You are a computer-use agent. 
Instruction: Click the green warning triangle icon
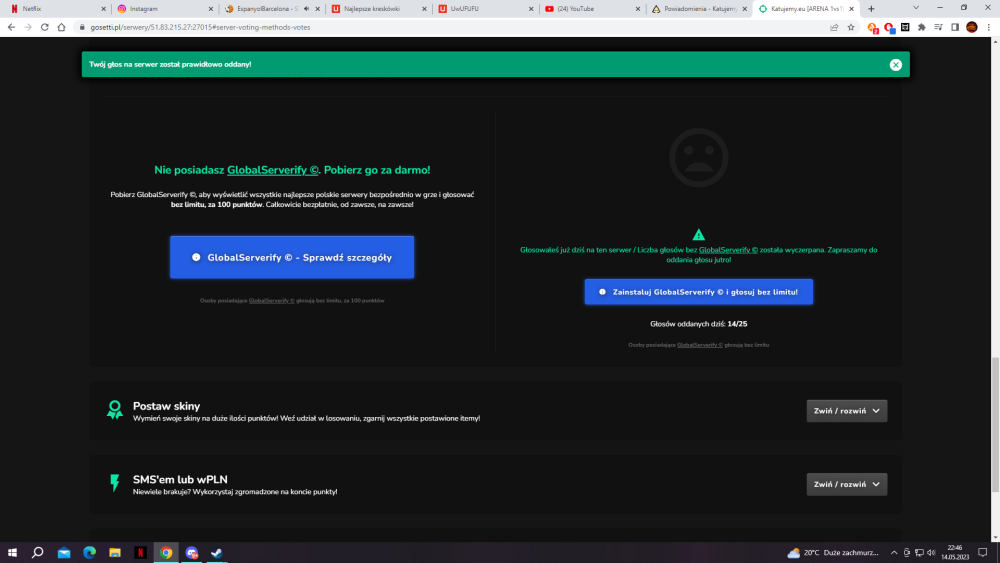pyautogui.click(x=698, y=235)
